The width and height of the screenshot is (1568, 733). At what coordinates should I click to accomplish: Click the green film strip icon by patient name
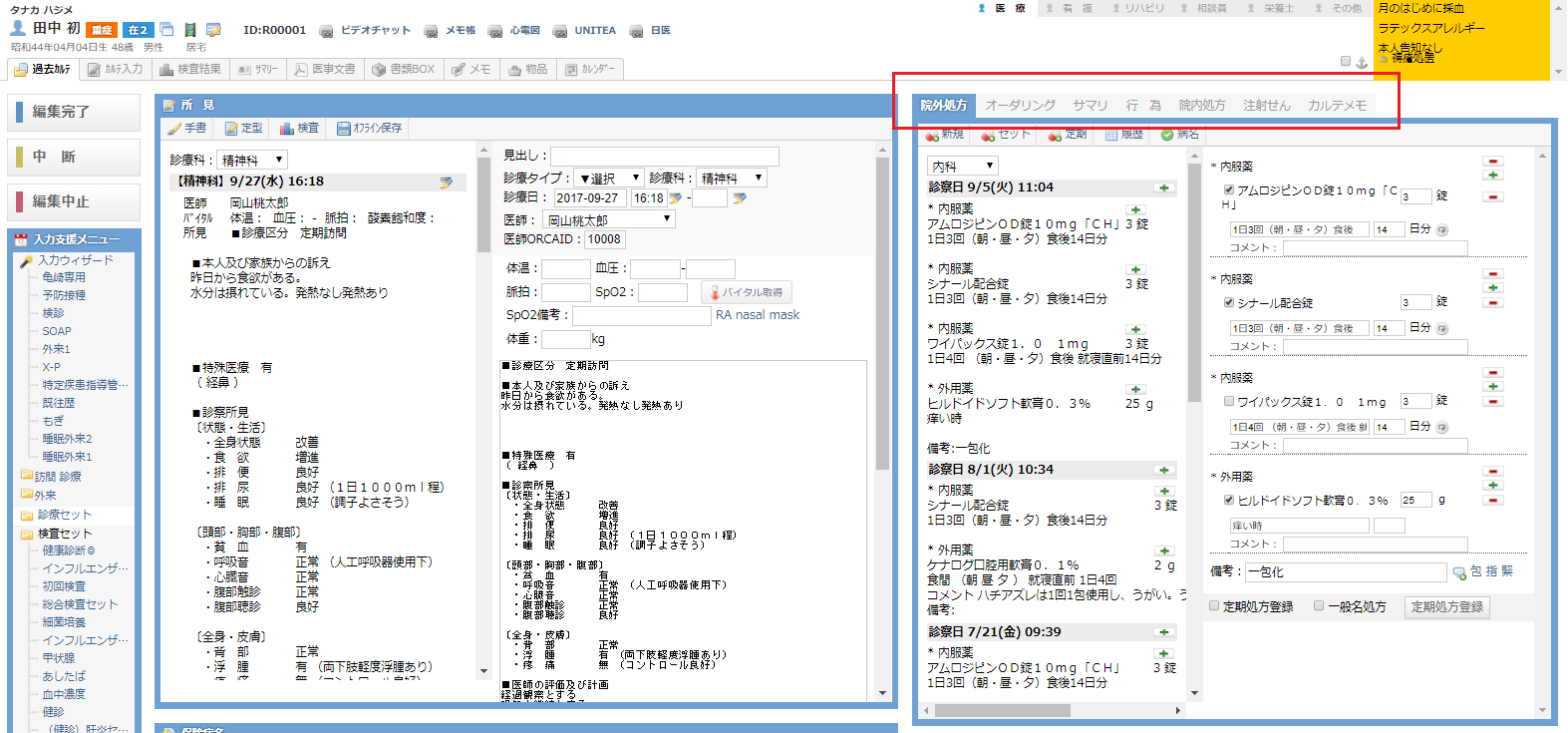coord(189,30)
